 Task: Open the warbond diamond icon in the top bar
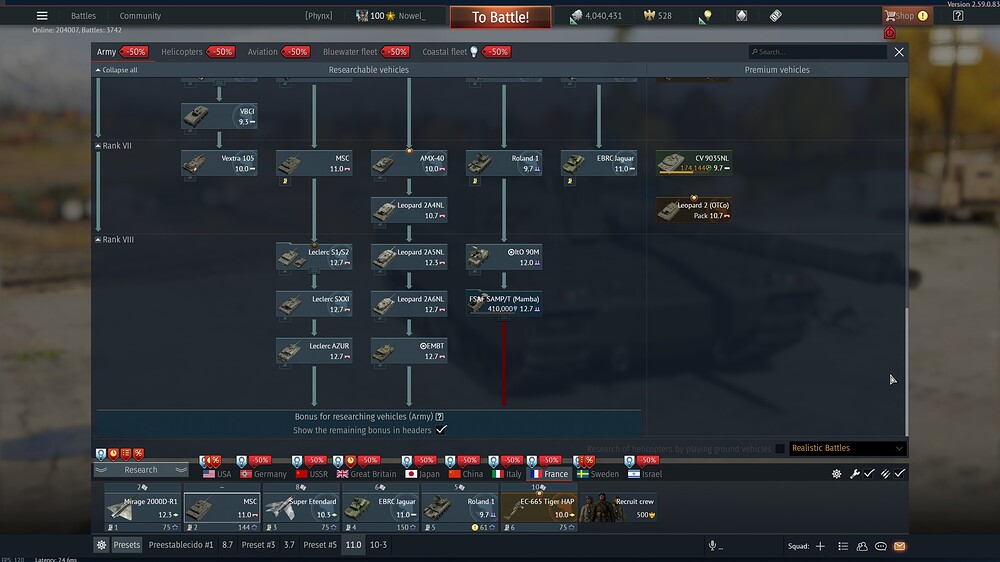741,16
